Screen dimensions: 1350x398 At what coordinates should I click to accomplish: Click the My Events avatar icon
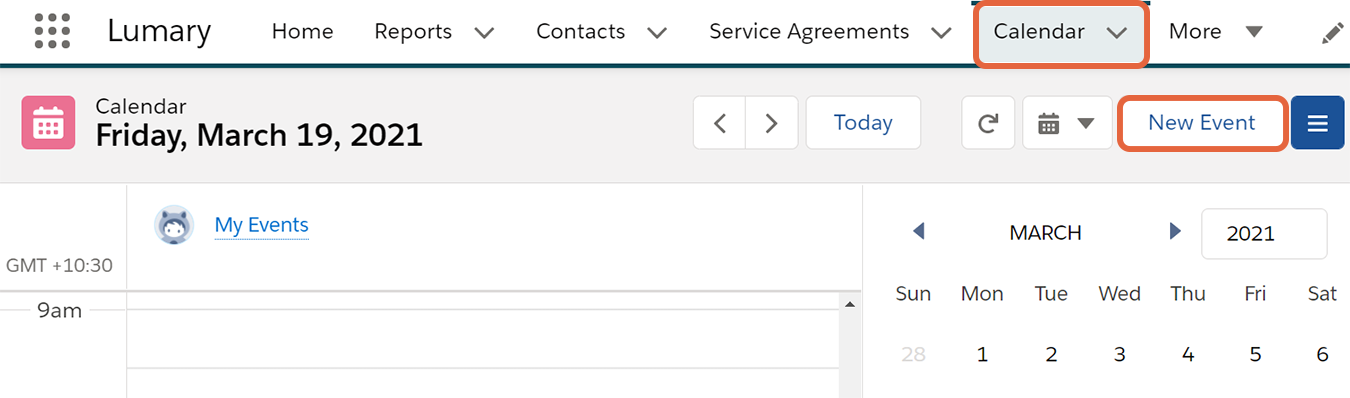174,225
